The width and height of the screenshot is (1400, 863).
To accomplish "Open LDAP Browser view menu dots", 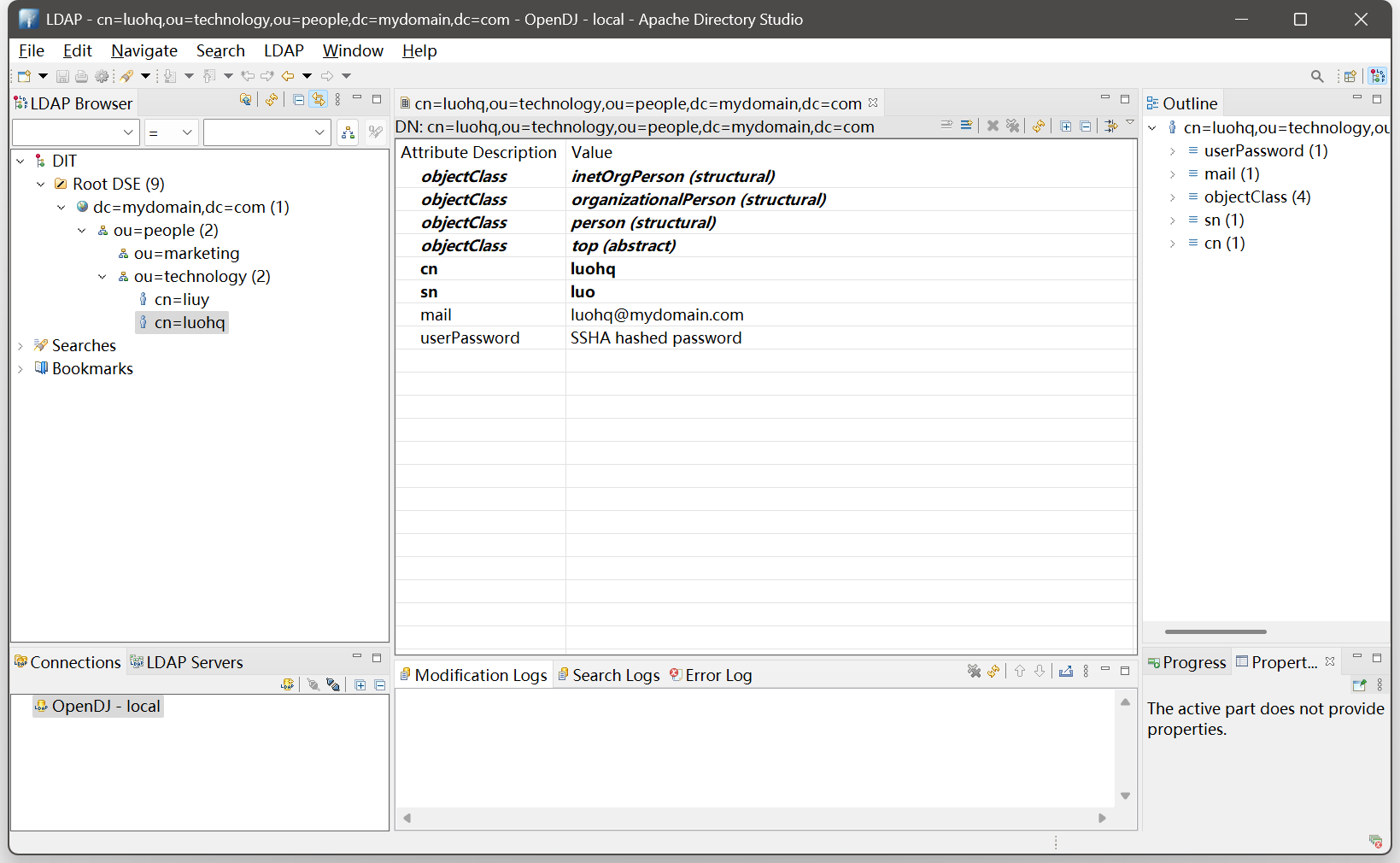I will [338, 99].
